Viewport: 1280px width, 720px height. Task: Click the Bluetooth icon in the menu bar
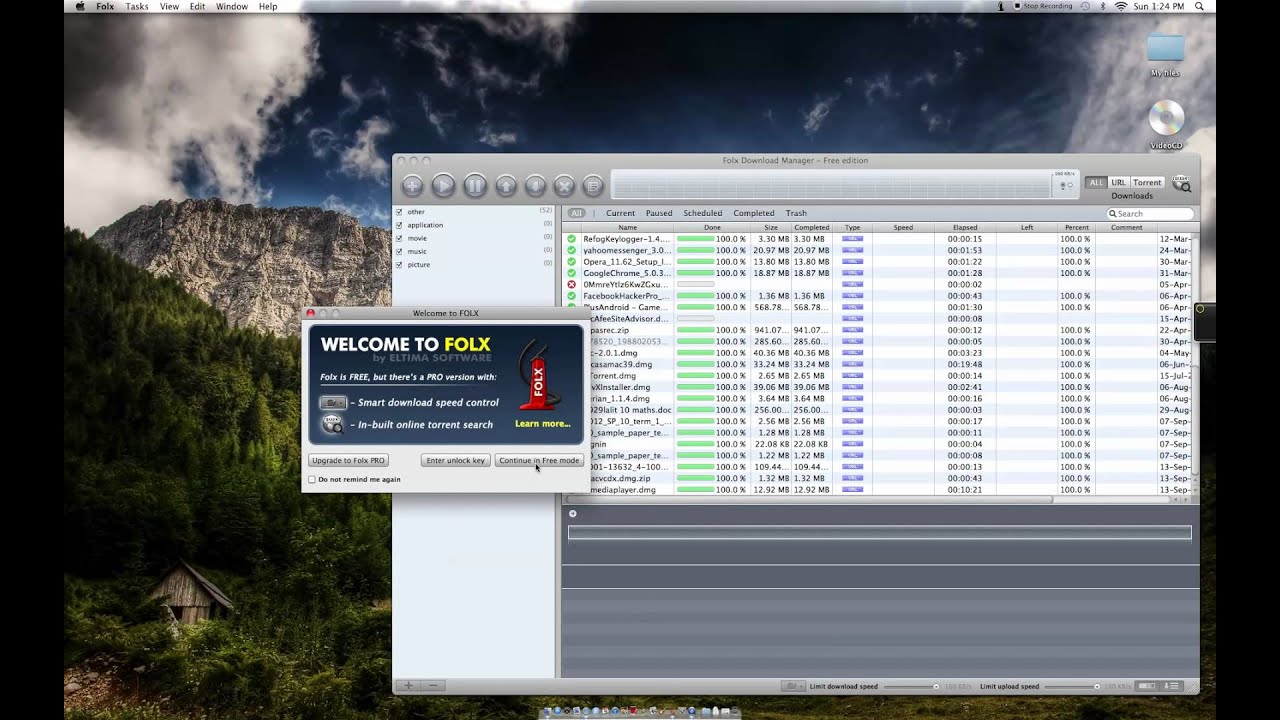click(1102, 6)
